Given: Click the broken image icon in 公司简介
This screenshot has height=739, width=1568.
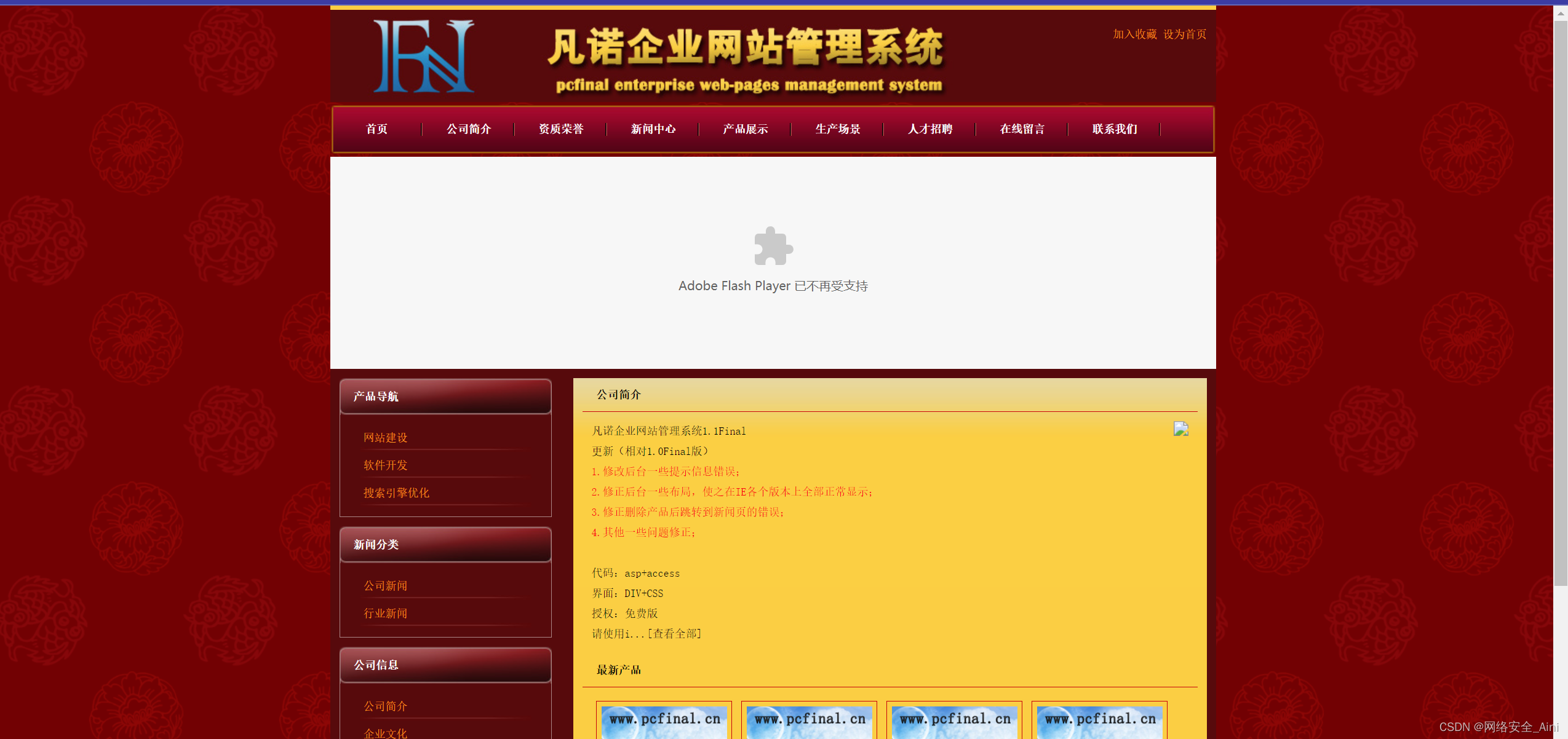Looking at the screenshot, I should (x=1180, y=429).
